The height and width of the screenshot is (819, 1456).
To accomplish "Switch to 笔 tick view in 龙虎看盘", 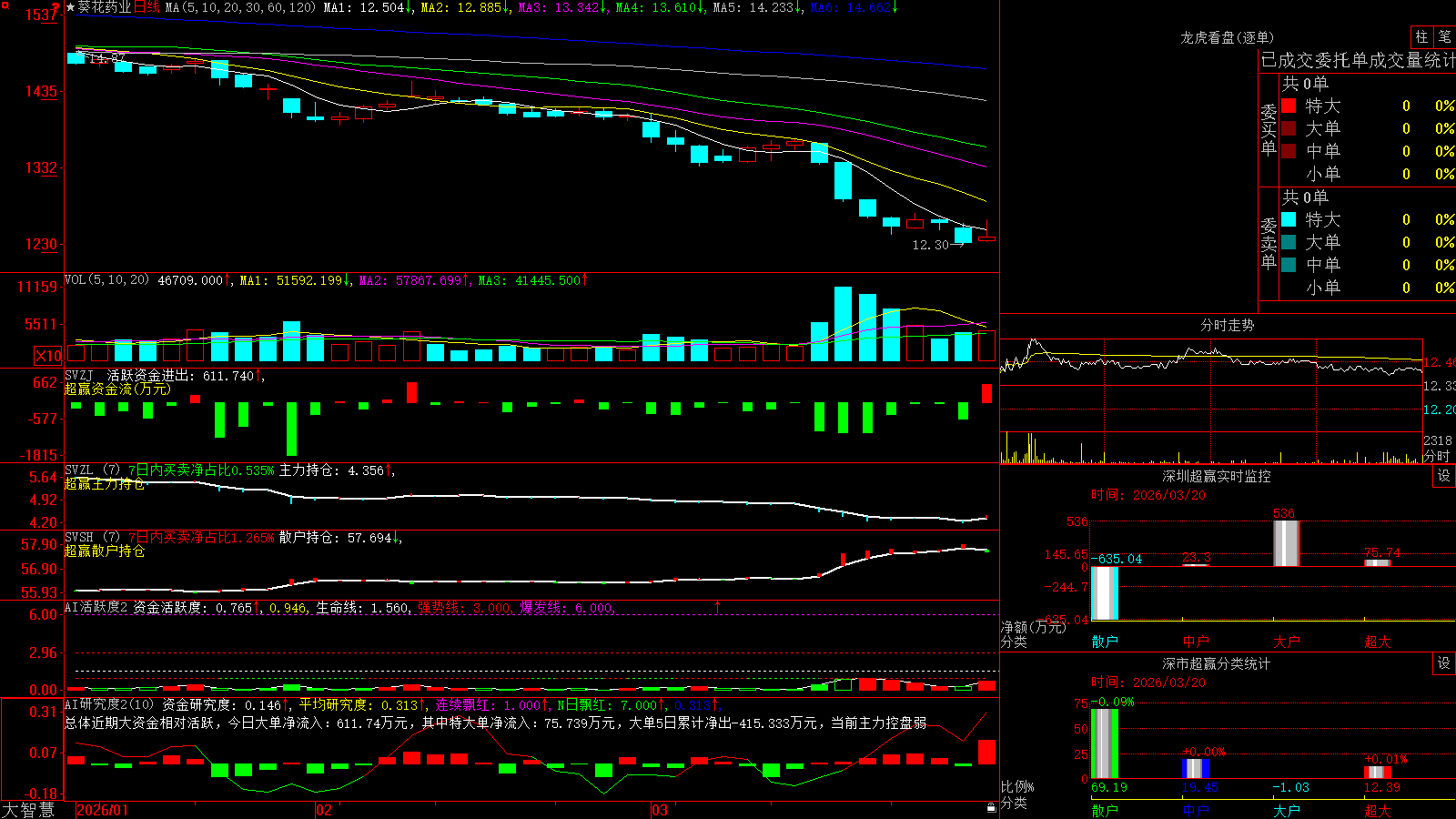I will [x=1444, y=36].
